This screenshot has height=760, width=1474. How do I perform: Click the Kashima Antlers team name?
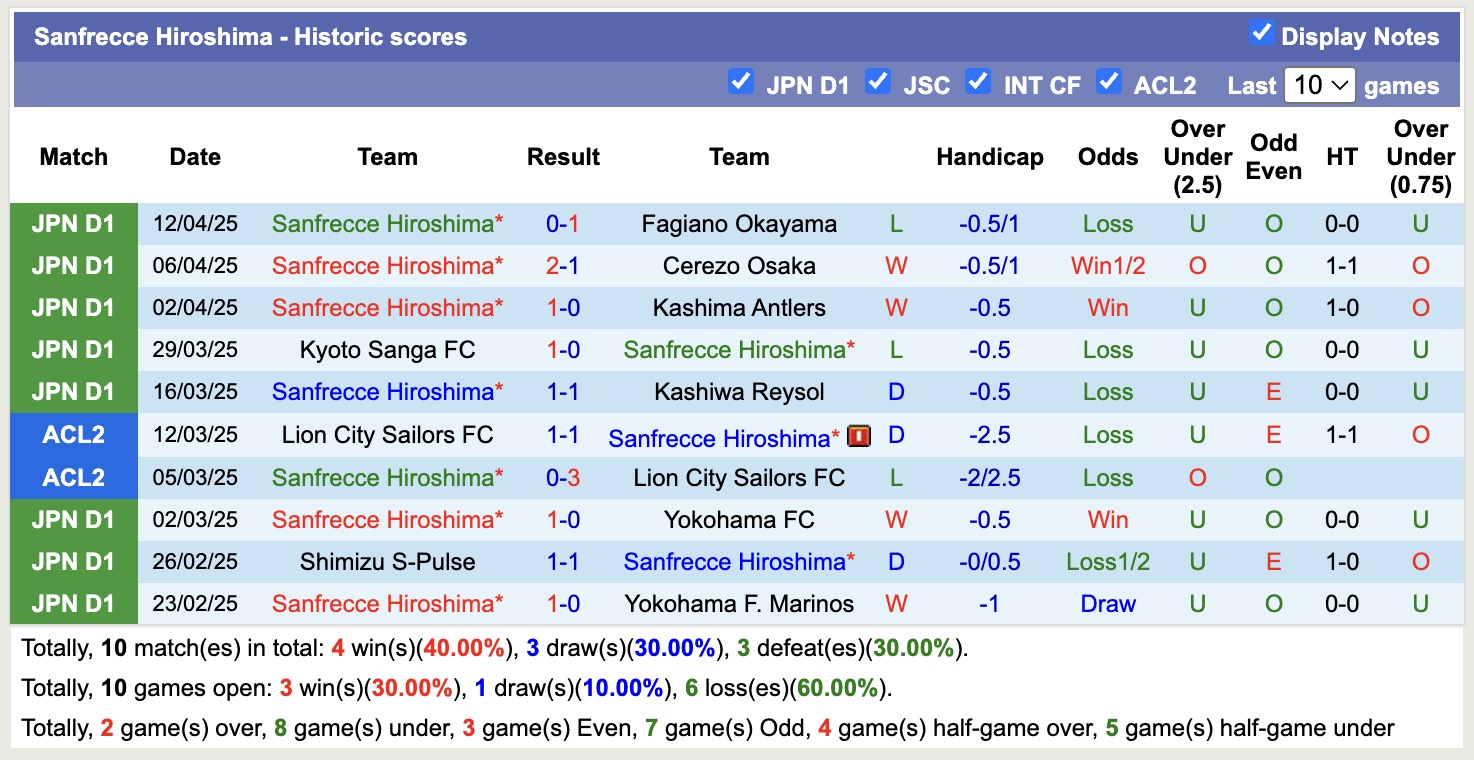click(x=739, y=307)
